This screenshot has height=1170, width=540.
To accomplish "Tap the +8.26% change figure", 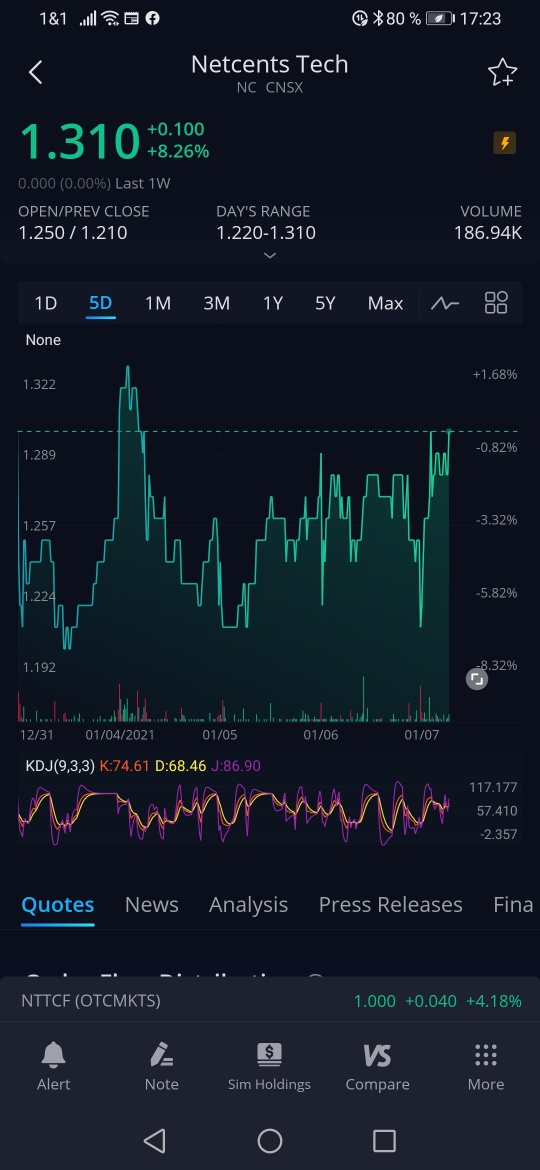I will coord(178,151).
